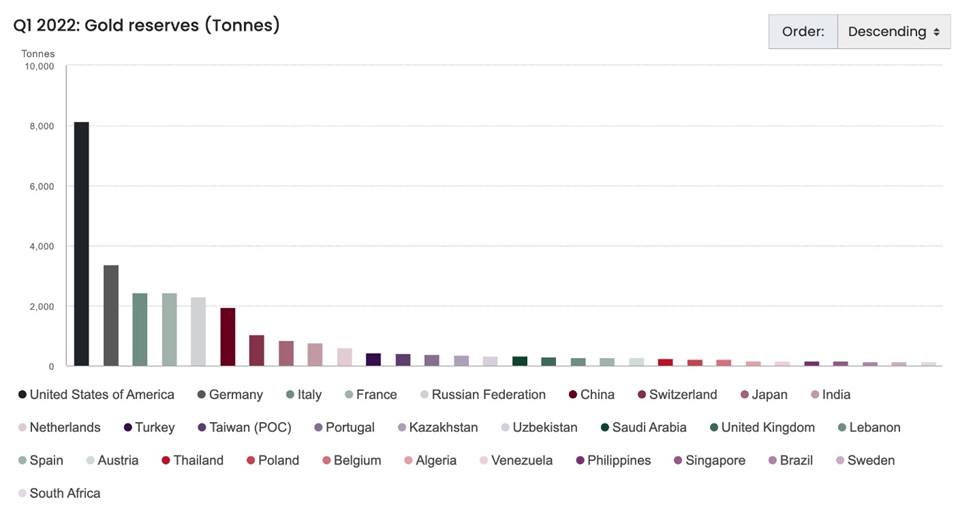Click the dark red China bar
Viewport: 975px width, 510px height.
[x=227, y=336]
